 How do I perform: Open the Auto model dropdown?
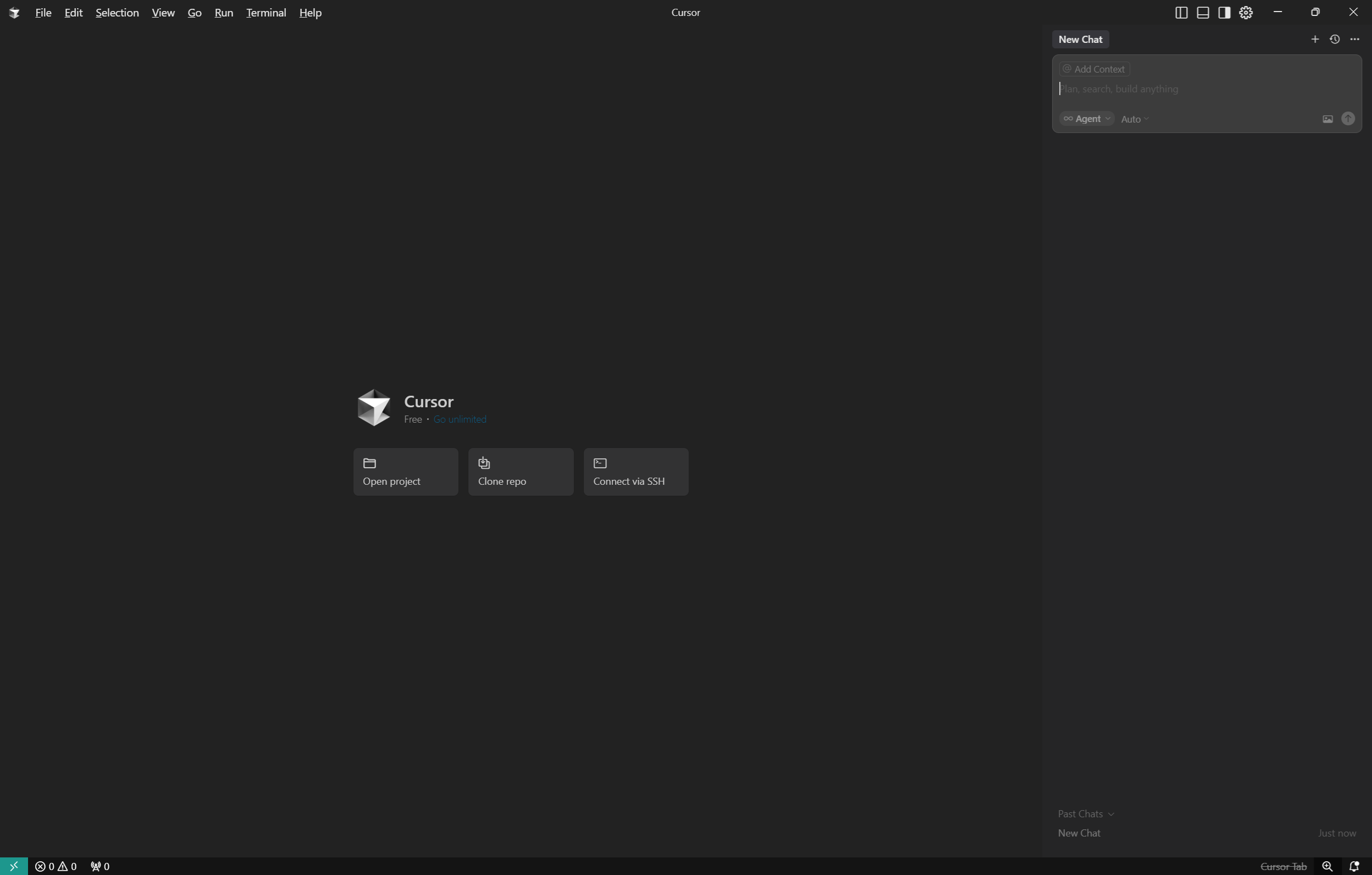(x=1135, y=119)
